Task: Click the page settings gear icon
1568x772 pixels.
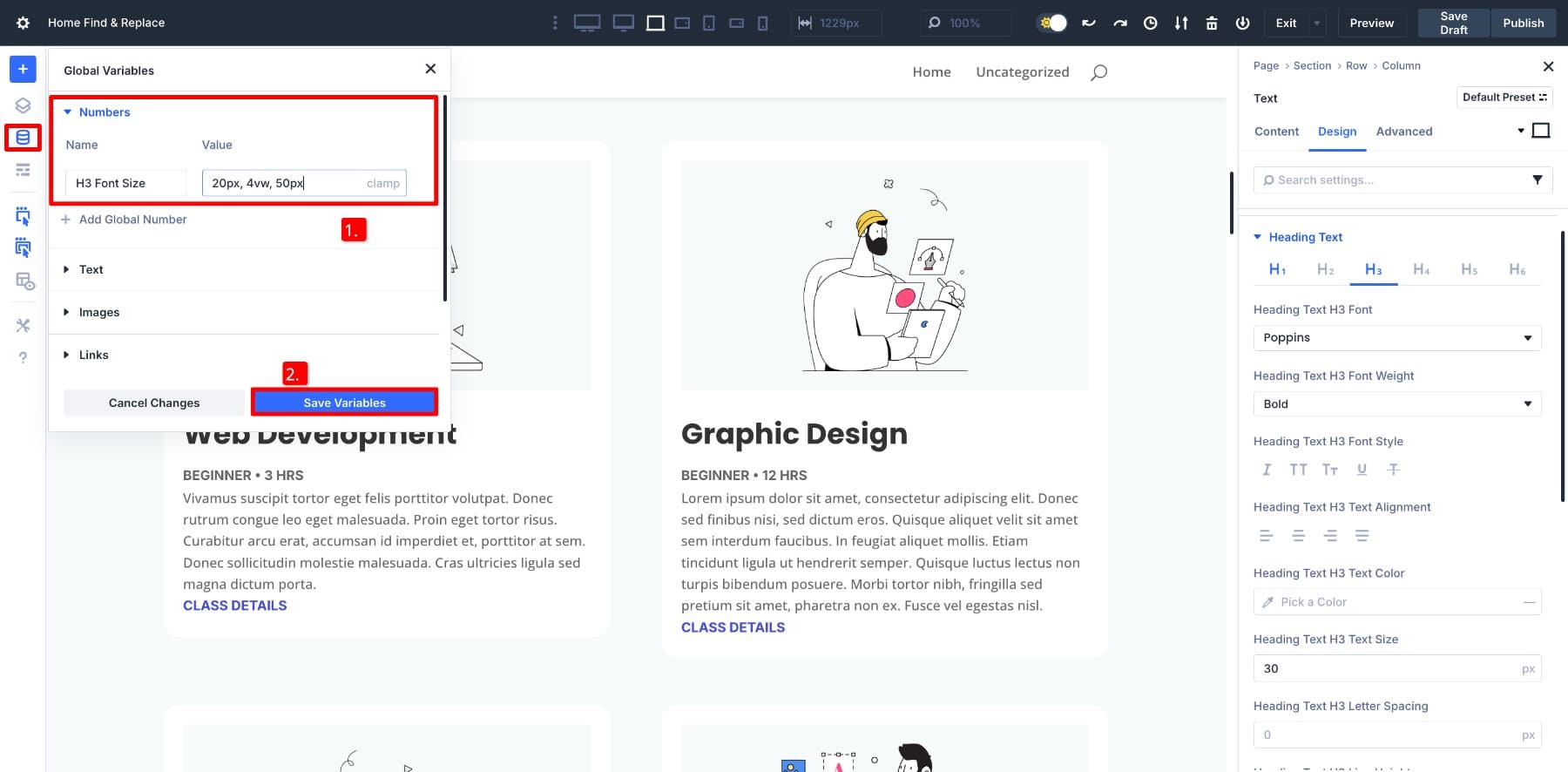Action: [23, 24]
